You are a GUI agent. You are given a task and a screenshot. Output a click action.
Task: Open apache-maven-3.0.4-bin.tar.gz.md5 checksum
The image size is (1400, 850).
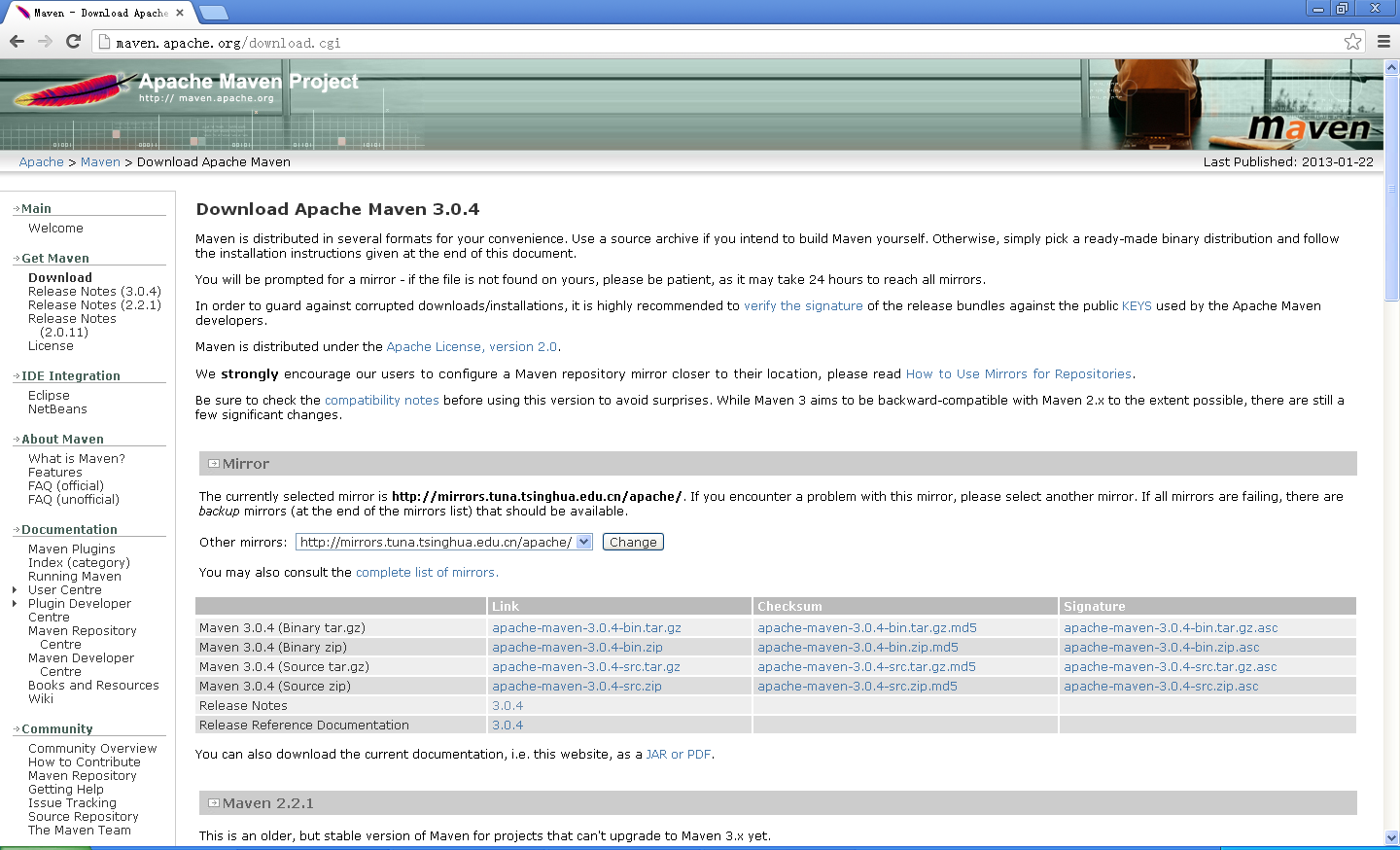click(867, 628)
